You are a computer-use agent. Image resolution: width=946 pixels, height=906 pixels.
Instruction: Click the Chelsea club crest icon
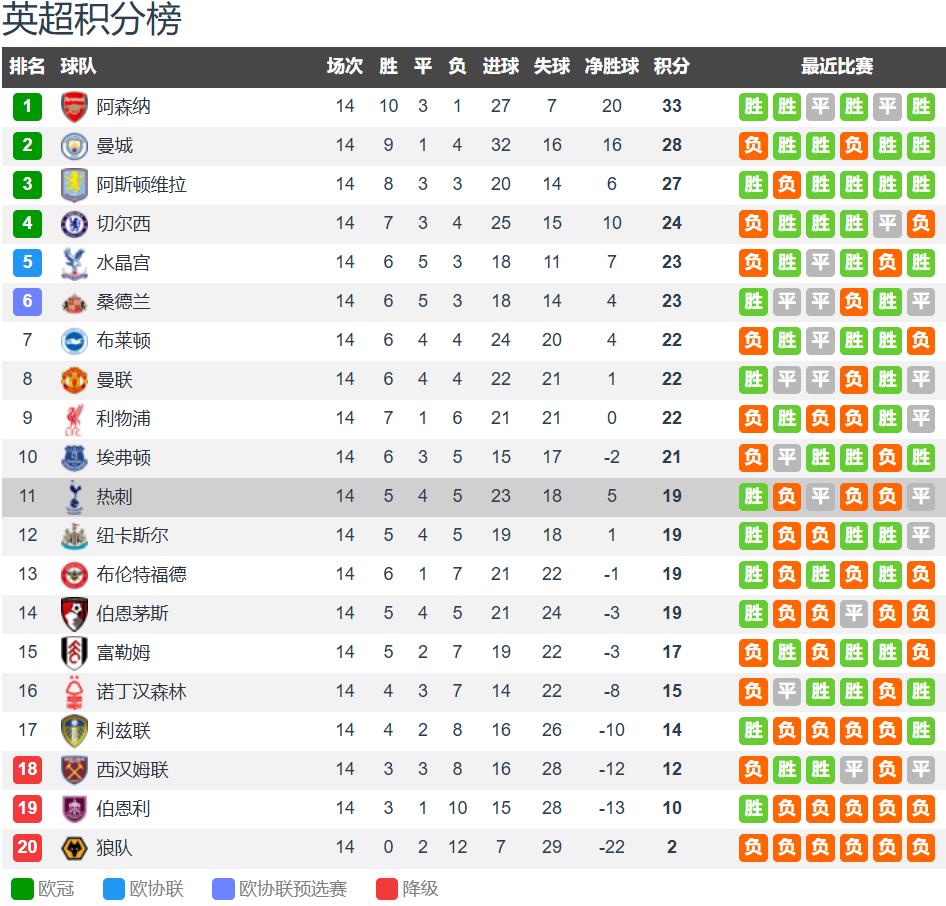(x=75, y=223)
